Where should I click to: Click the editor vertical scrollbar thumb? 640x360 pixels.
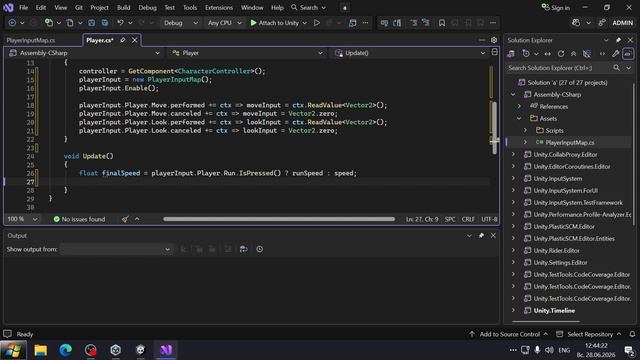pos(494,128)
